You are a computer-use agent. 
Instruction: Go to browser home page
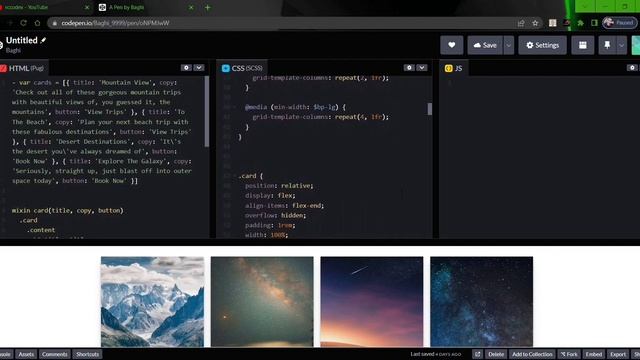[x=37, y=23]
